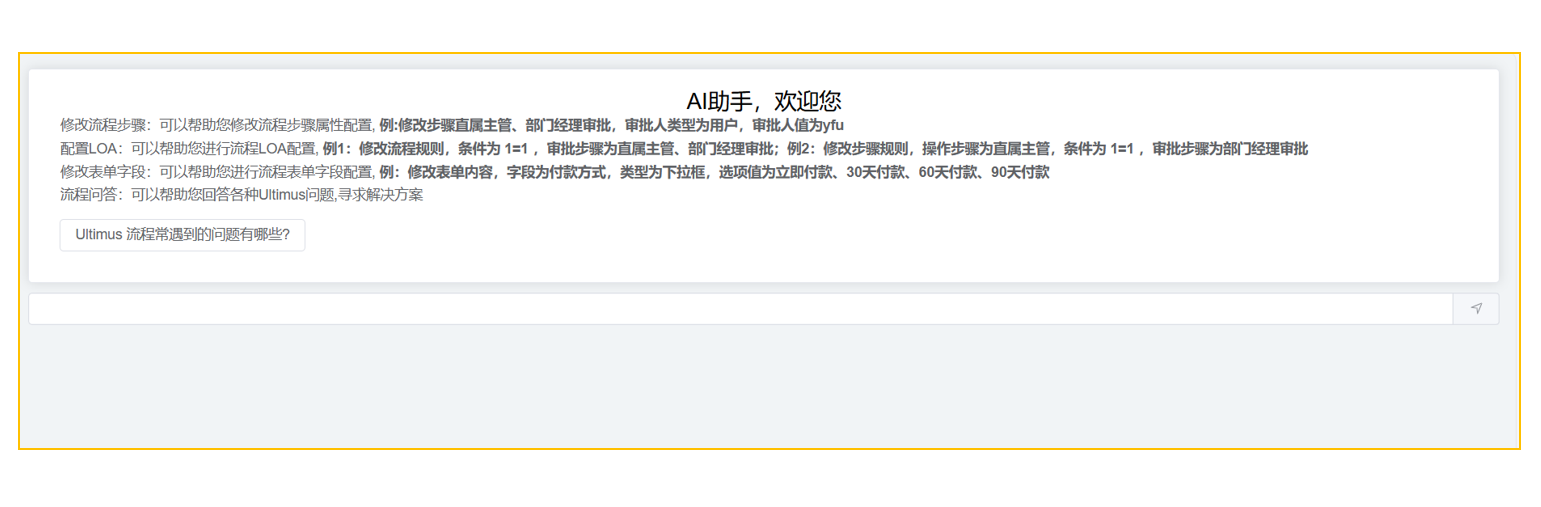Screen dimensions: 1541x507
Task: Click the "AI助手，欢迎您" heading
Action: point(764,101)
